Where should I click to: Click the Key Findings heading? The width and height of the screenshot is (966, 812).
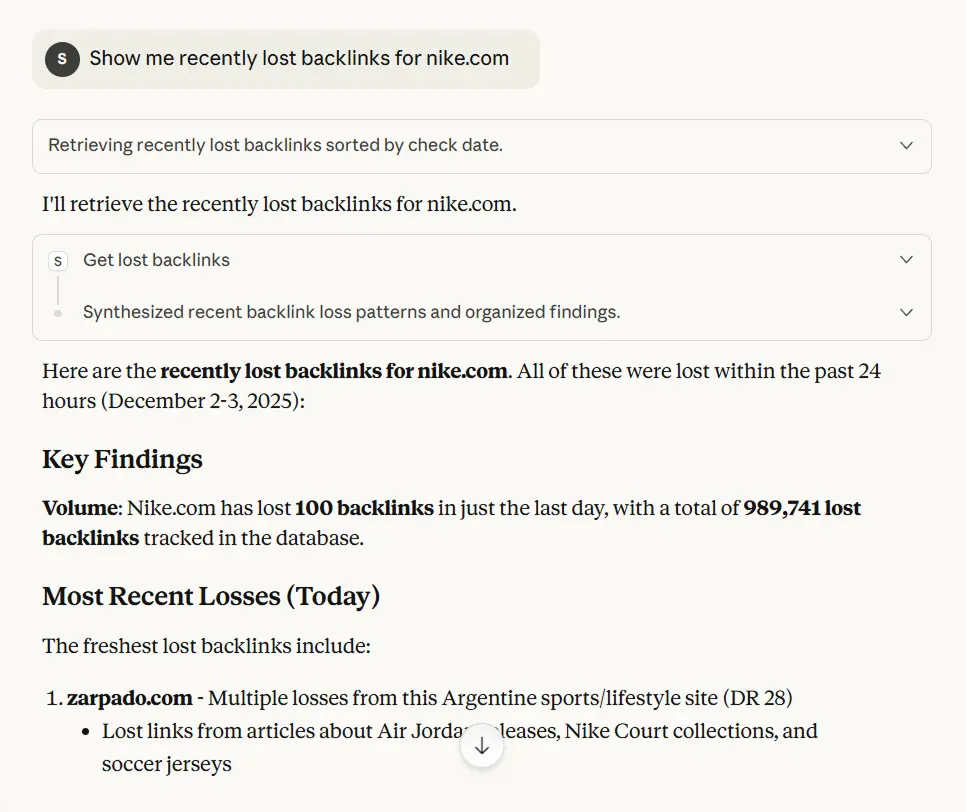[x=122, y=460]
